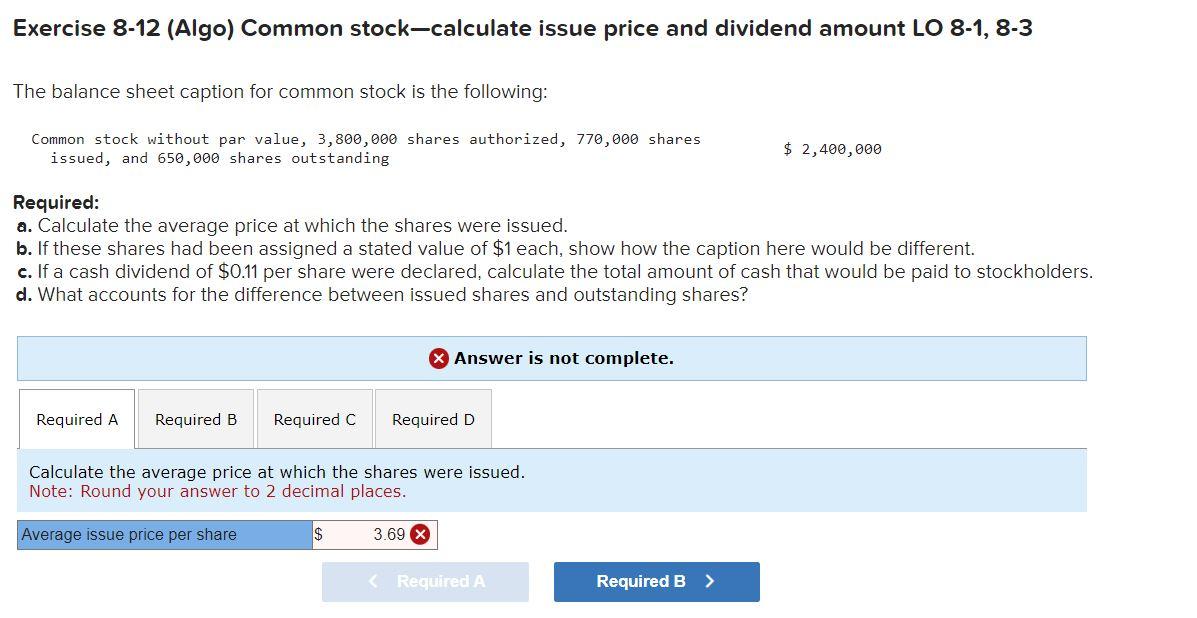Click the common stock caption text block
The image size is (1197, 618).
(x=366, y=148)
